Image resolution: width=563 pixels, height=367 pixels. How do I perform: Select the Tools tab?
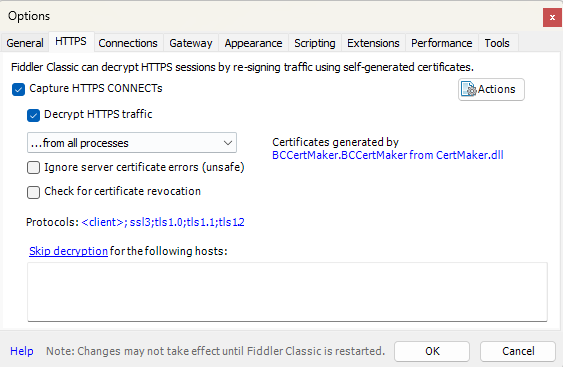pyautogui.click(x=497, y=43)
